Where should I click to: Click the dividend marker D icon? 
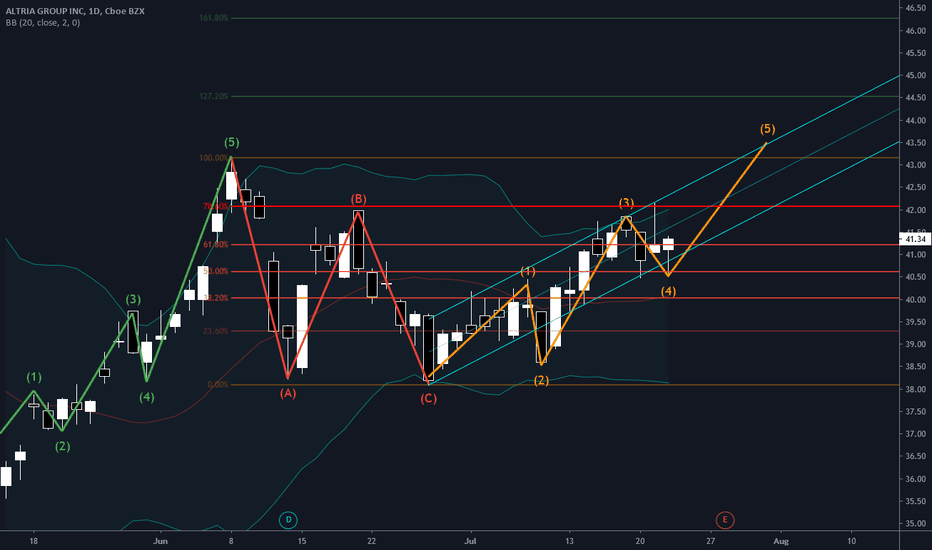tap(288, 520)
